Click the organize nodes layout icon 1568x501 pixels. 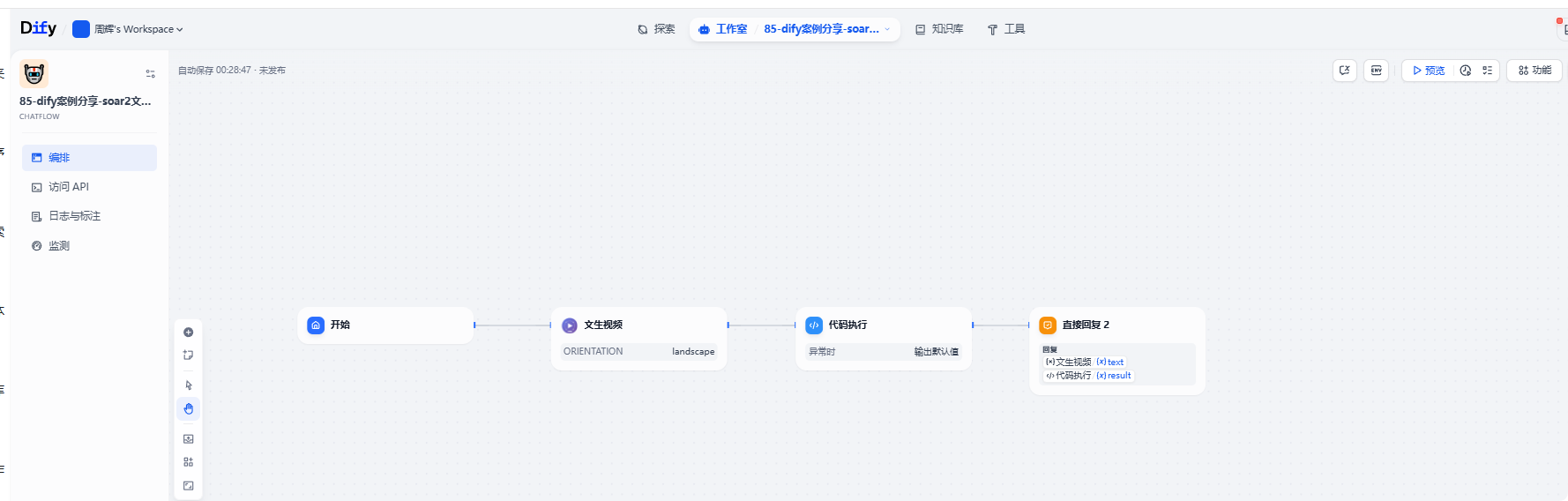(x=188, y=462)
